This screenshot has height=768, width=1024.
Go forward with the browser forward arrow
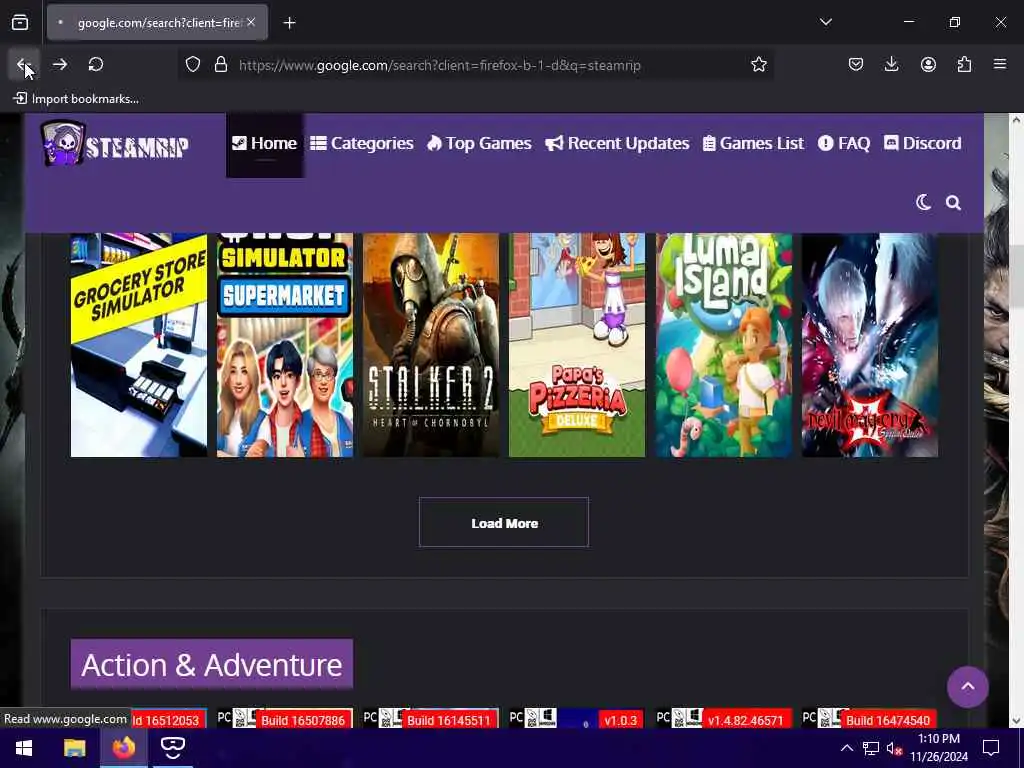pos(59,65)
